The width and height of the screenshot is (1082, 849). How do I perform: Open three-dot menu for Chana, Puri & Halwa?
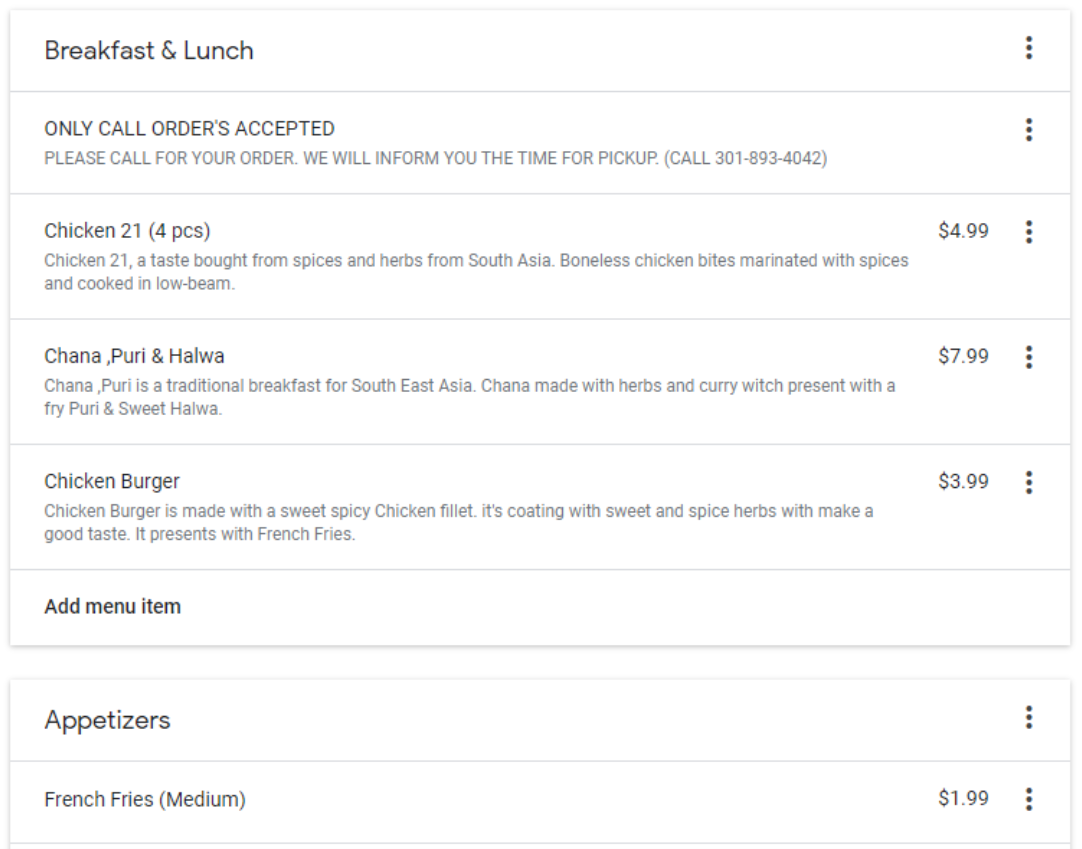coord(1028,357)
